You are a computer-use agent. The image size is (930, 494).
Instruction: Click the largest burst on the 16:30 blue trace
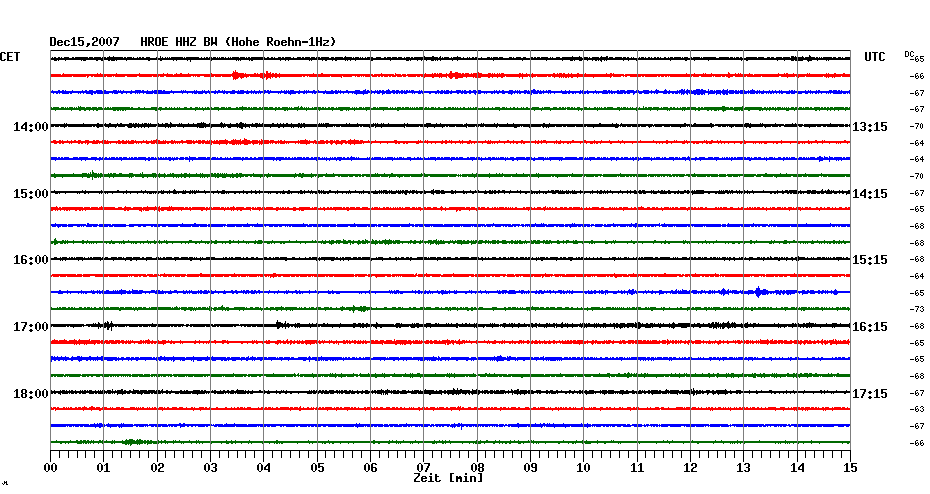pyautogui.click(x=759, y=292)
